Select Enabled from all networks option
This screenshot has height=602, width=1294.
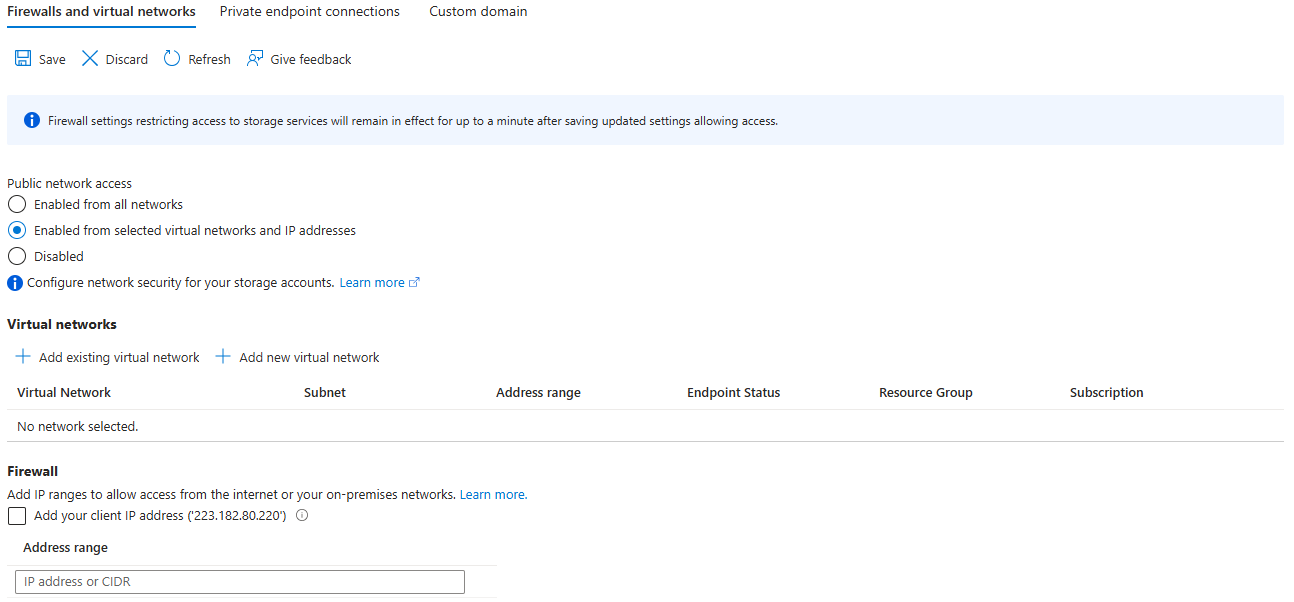tap(17, 204)
